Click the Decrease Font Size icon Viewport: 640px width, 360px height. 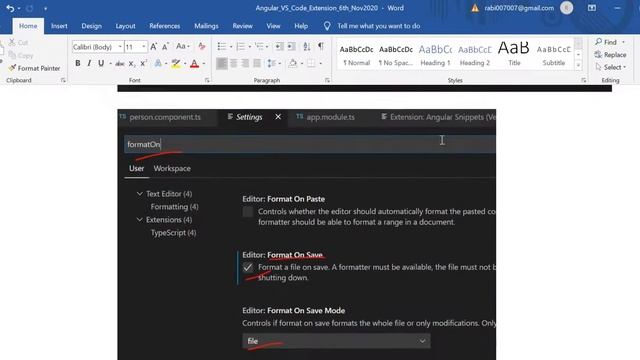tap(165, 47)
